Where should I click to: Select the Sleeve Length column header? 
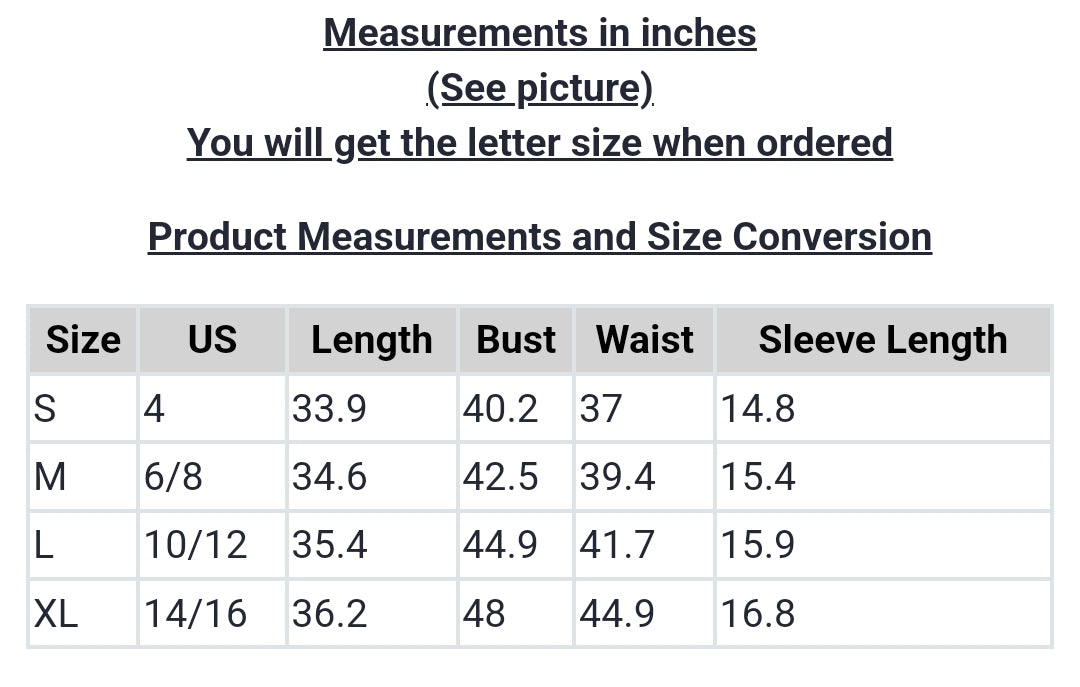coord(883,340)
